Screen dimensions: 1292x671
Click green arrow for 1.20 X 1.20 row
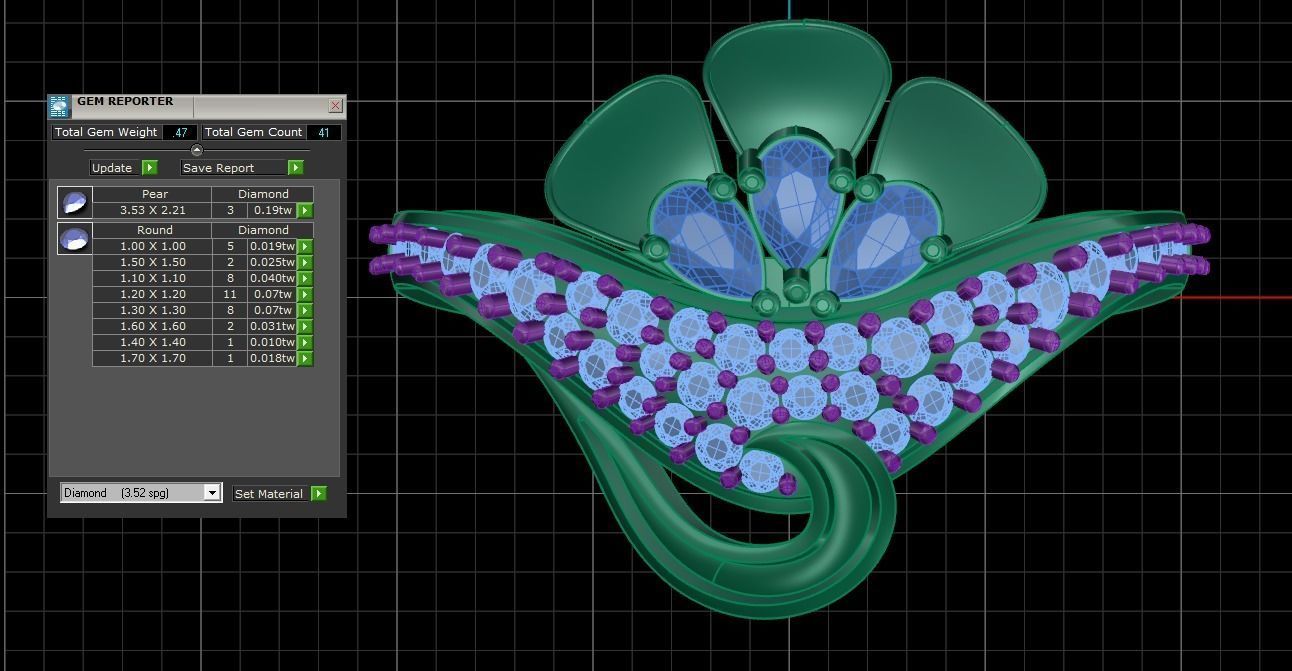[305, 294]
